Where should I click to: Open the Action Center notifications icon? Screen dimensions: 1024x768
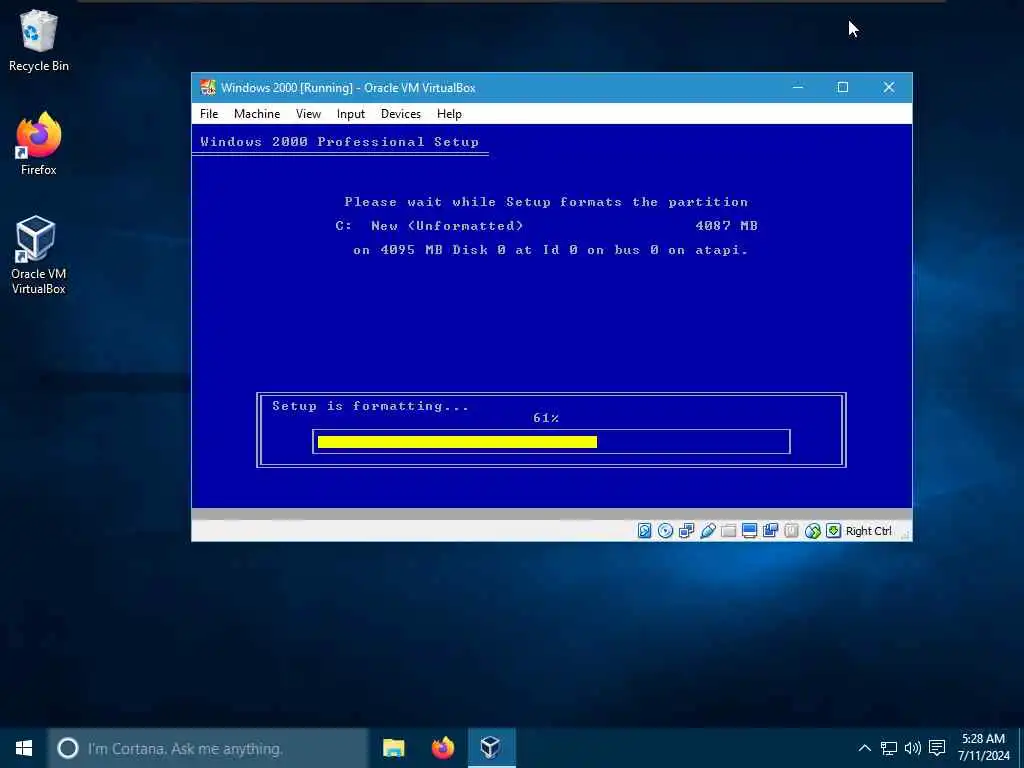click(x=937, y=748)
